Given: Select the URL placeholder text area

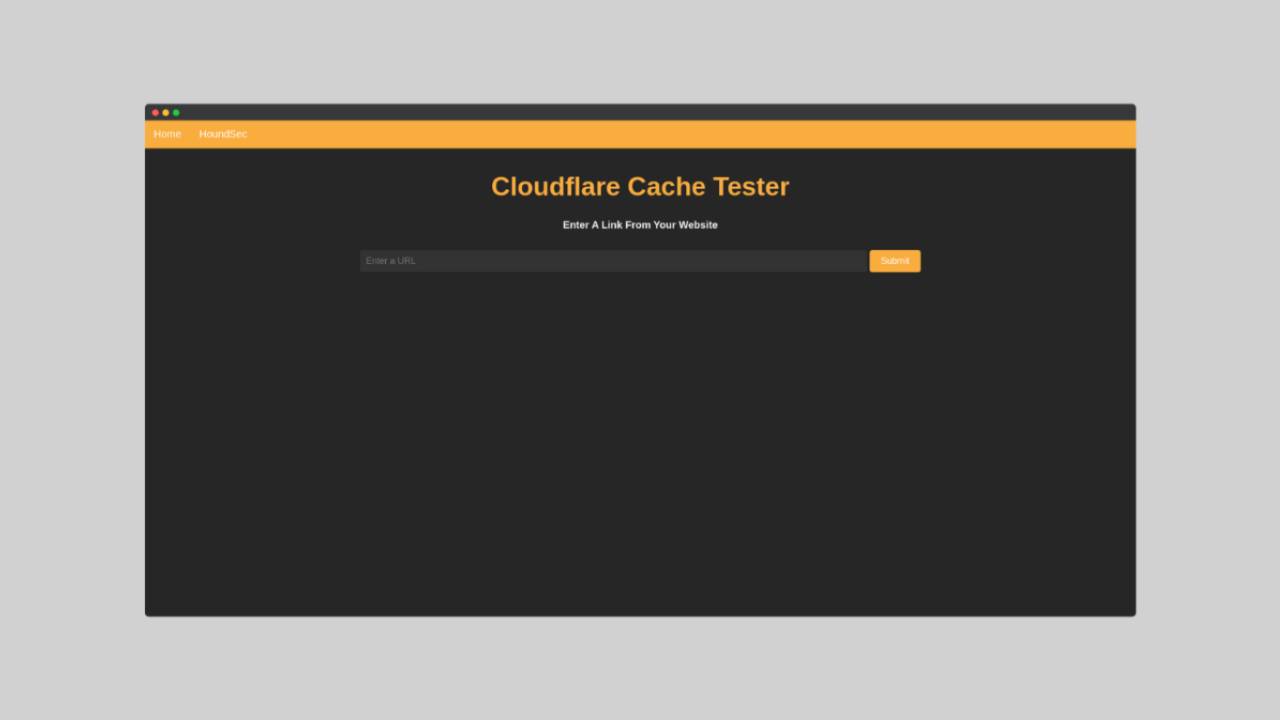Looking at the screenshot, I should pyautogui.click(x=391, y=260).
